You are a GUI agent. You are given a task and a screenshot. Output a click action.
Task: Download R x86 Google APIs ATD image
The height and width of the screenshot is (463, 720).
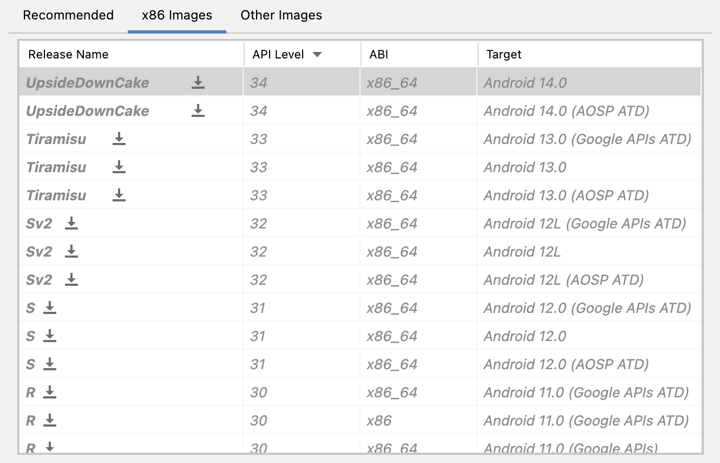click(x=50, y=420)
